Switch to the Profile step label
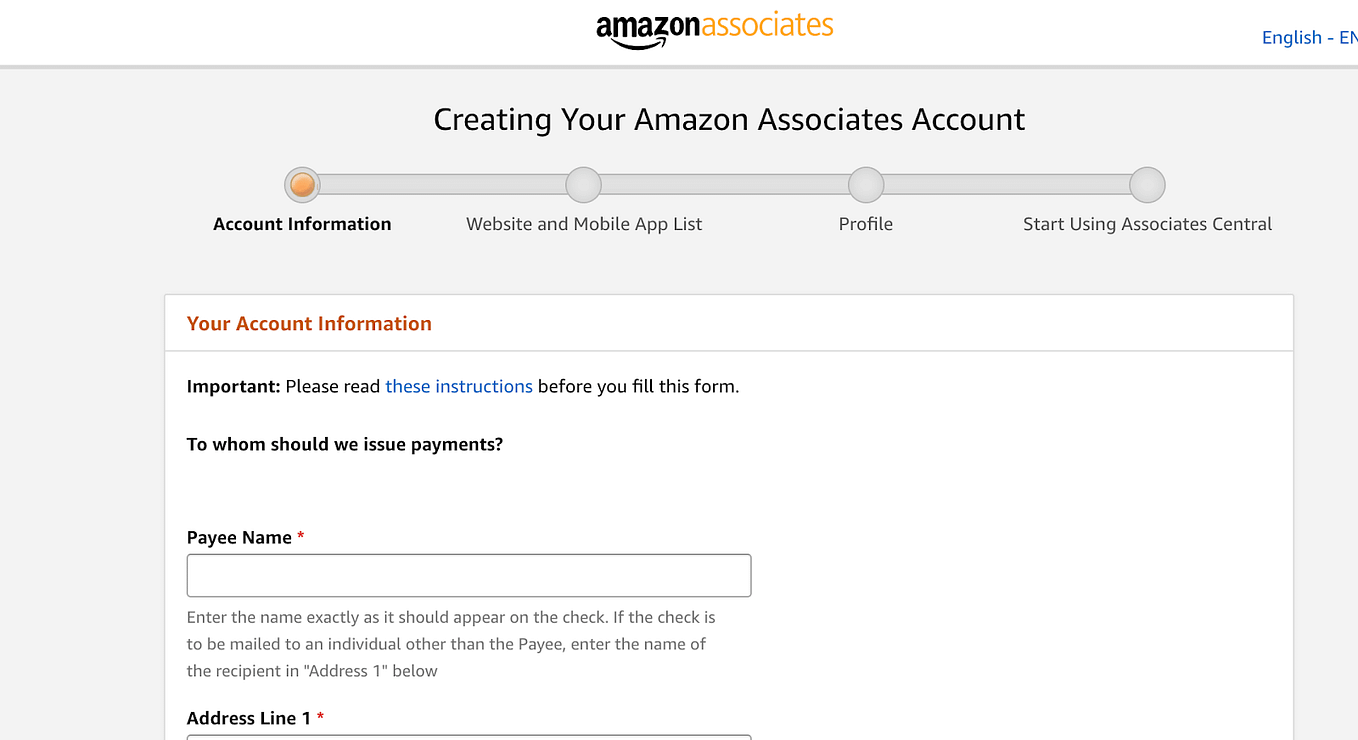The image size is (1358, 740). tap(865, 223)
